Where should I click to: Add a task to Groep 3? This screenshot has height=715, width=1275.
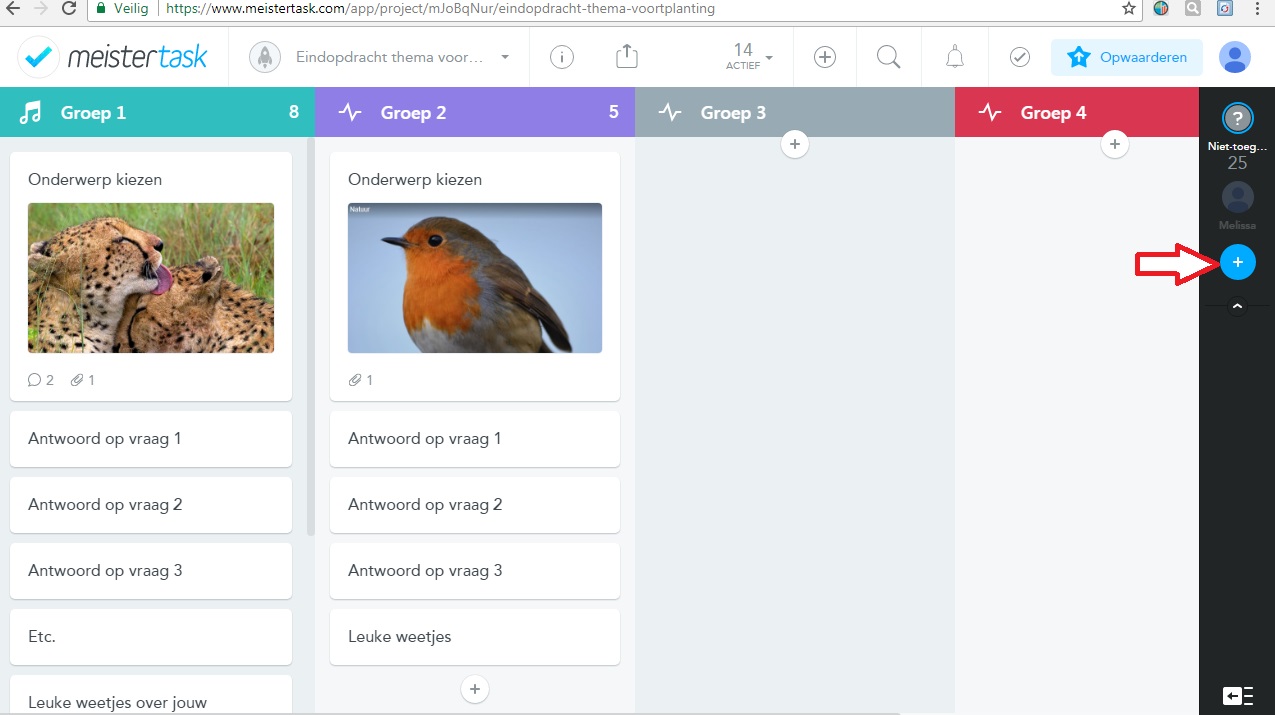(794, 145)
